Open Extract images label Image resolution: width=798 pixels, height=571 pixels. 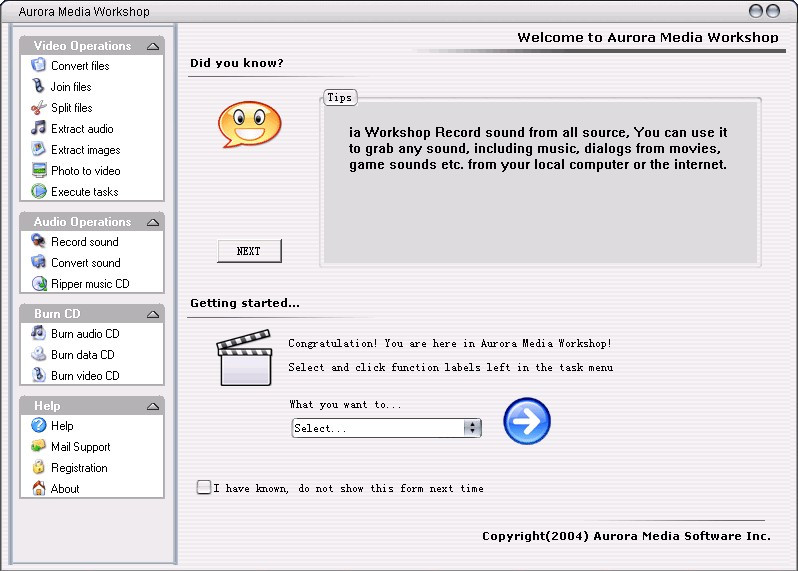click(86, 150)
